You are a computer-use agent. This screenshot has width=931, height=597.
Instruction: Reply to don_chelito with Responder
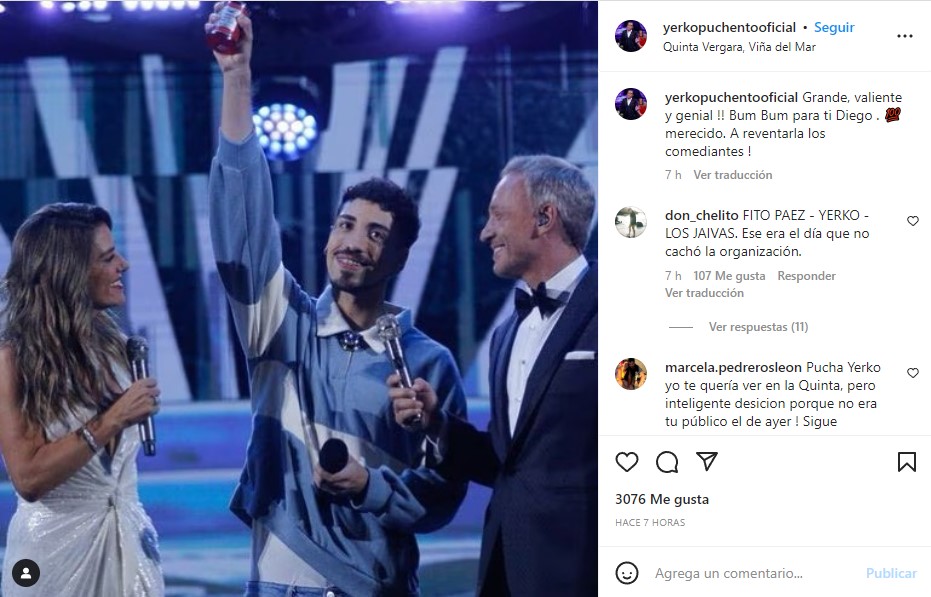806,276
